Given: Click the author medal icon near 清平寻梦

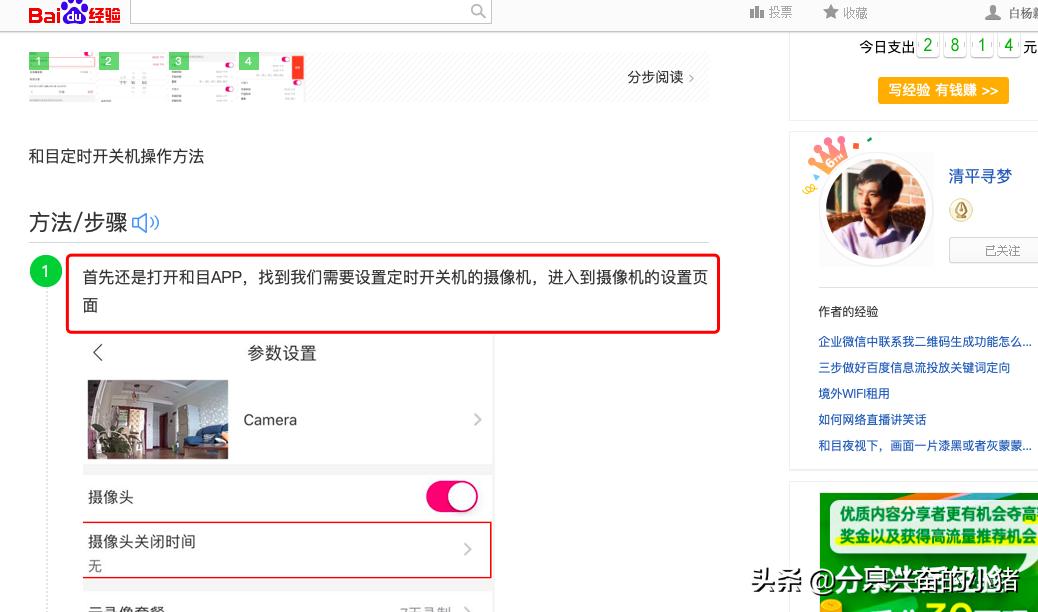Looking at the screenshot, I should pyautogui.click(x=960, y=210).
